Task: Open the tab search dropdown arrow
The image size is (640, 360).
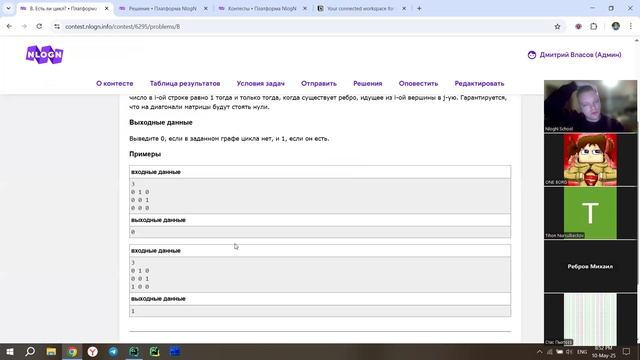Action: coord(8,8)
